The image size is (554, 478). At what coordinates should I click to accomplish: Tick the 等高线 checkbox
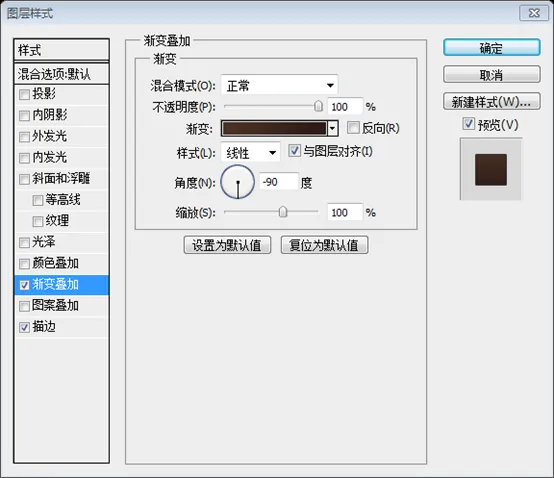pos(37,201)
